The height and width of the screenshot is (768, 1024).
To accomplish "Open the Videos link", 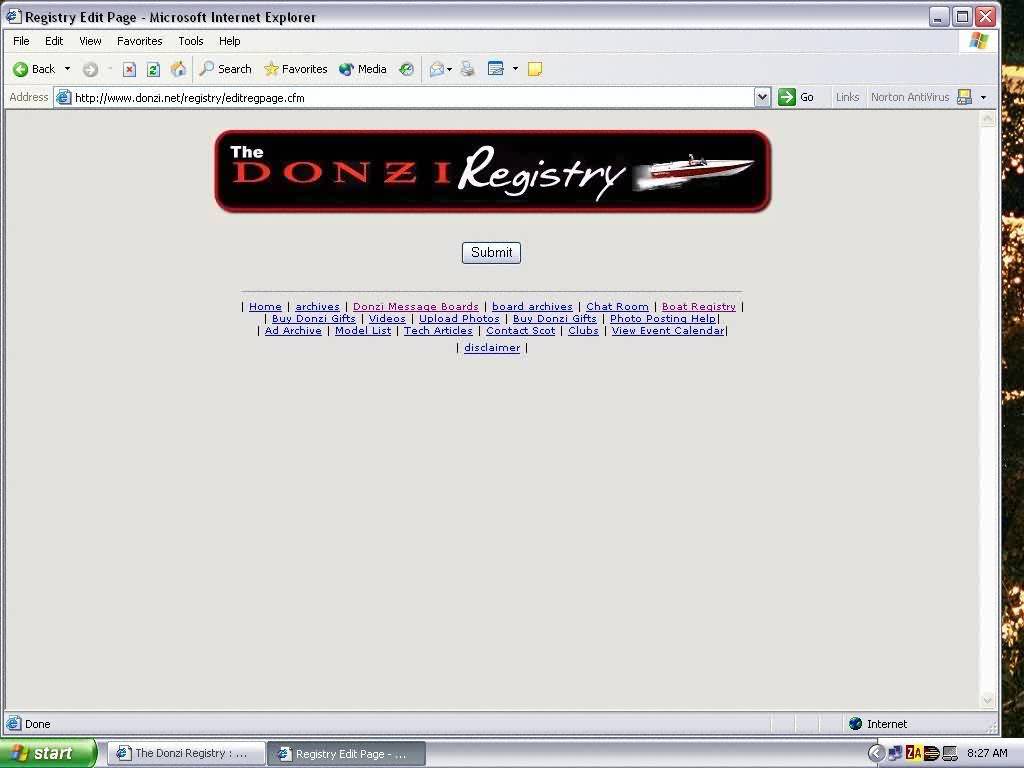I will click(387, 319).
